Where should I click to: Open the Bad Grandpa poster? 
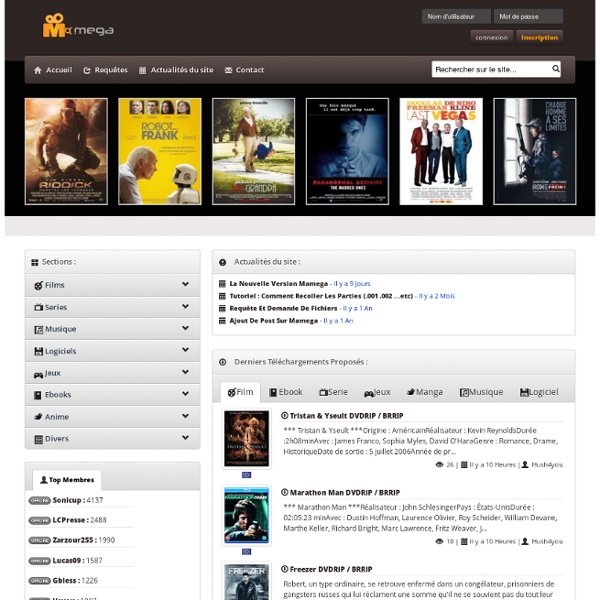point(254,151)
